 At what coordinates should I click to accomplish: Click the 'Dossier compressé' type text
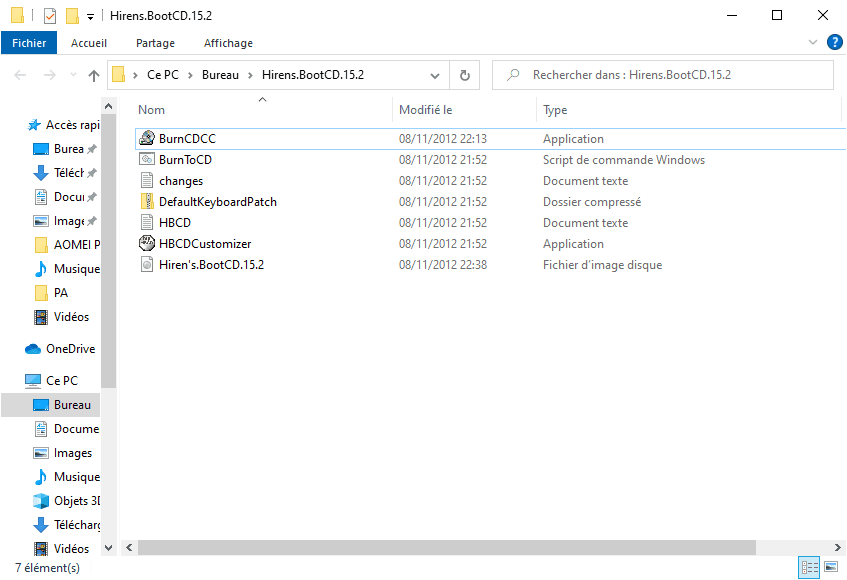coord(592,202)
